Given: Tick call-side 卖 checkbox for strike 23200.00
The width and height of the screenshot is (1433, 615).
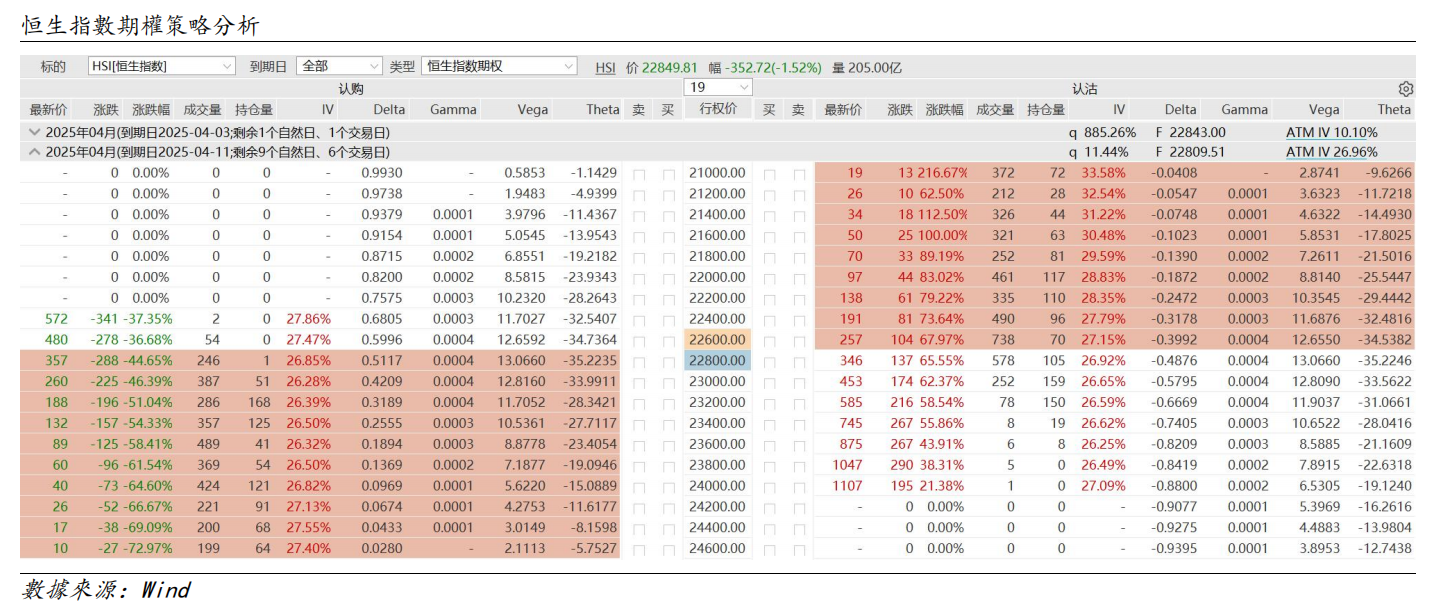Looking at the screenshot, I should point(639,402).
